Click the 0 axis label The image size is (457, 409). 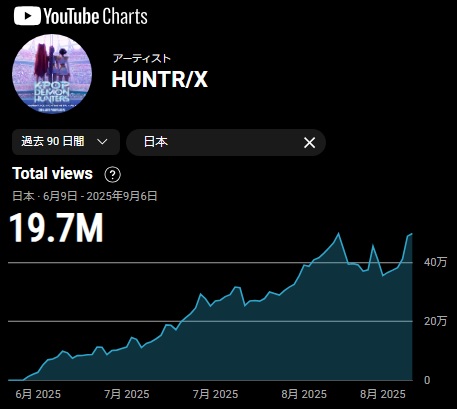tap(427, 380)
